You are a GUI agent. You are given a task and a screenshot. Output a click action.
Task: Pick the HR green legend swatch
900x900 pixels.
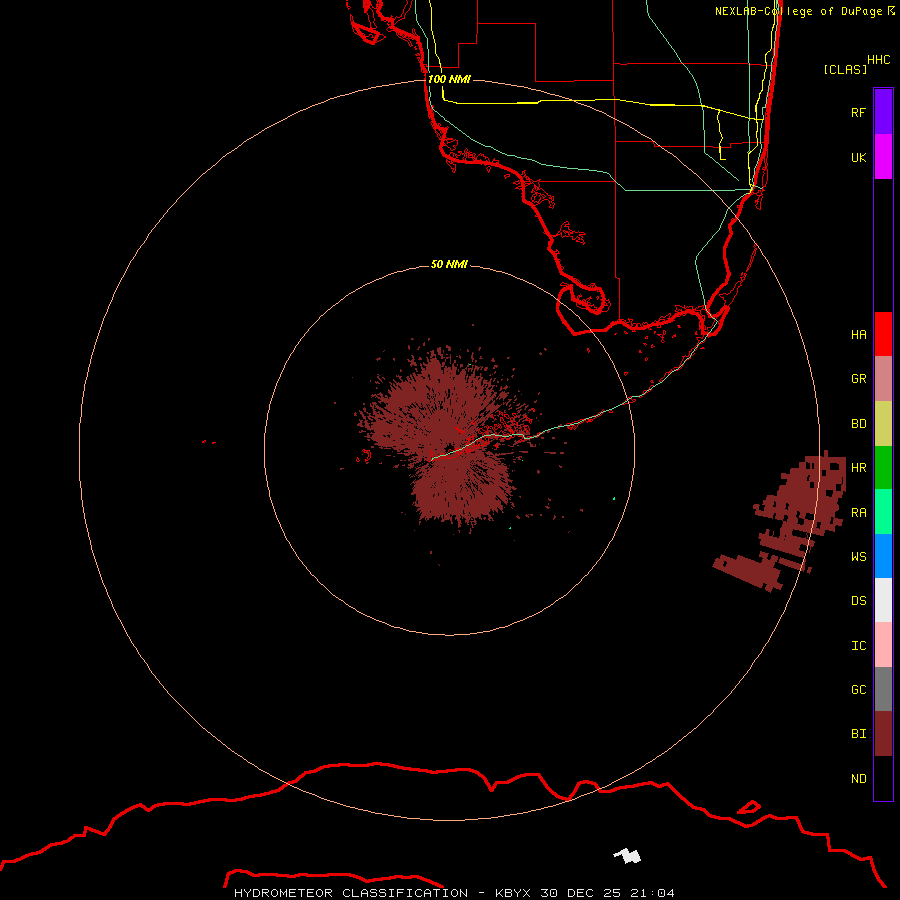[883, 468]
